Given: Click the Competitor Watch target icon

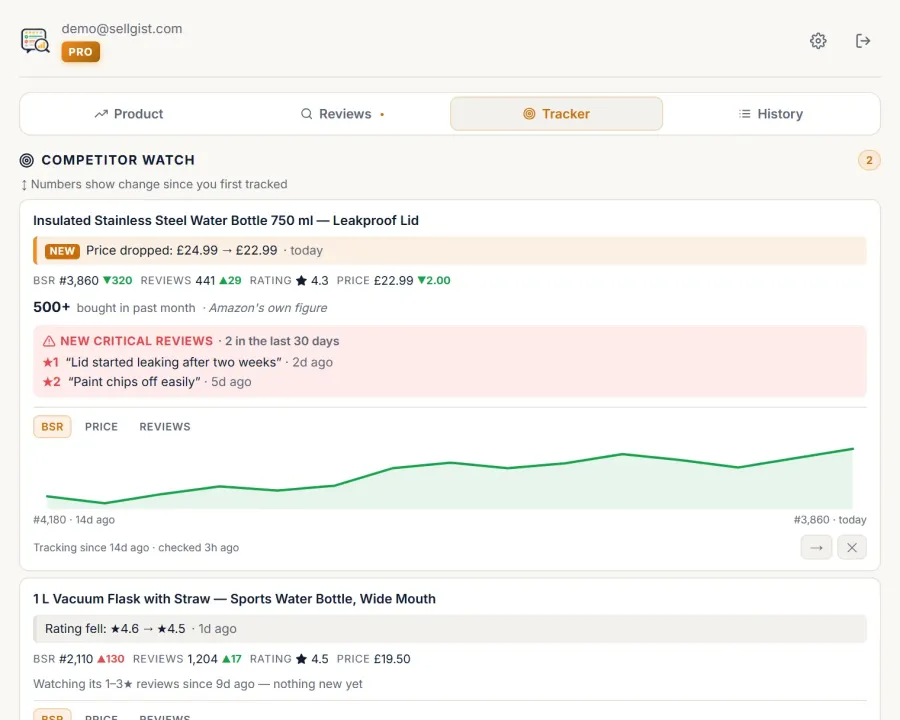Looking at the screenshot, I should [26, 160].
